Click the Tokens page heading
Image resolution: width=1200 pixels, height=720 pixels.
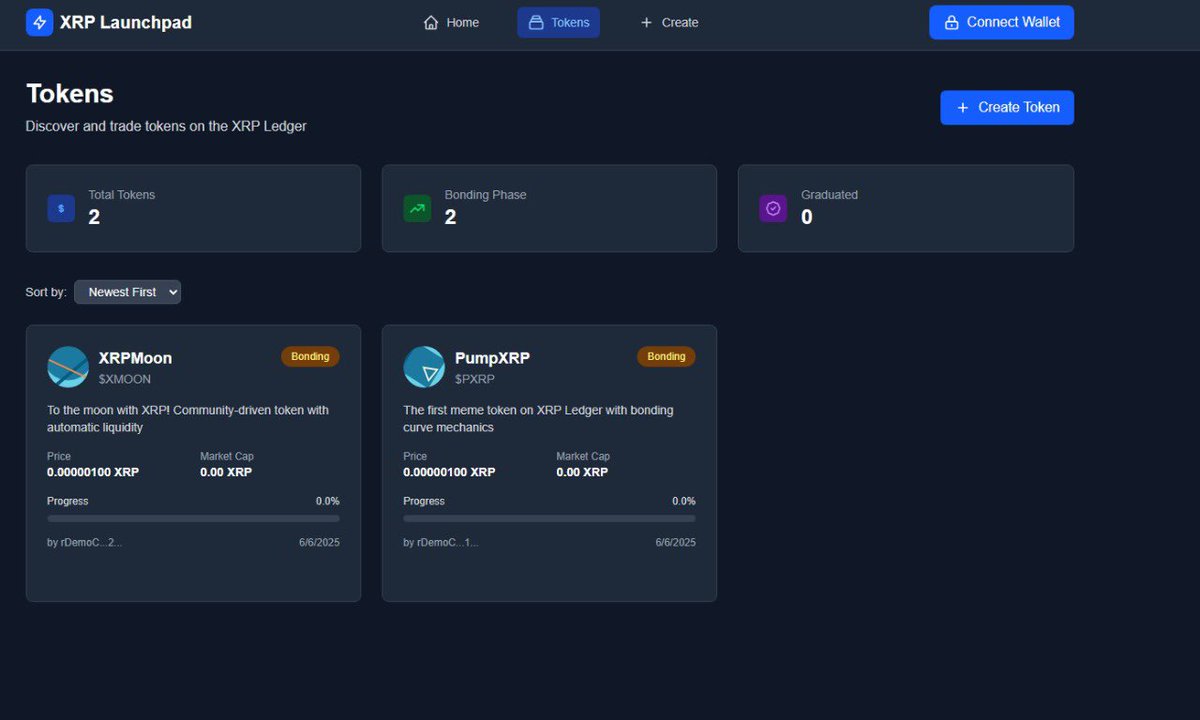[x=70, y=94]
